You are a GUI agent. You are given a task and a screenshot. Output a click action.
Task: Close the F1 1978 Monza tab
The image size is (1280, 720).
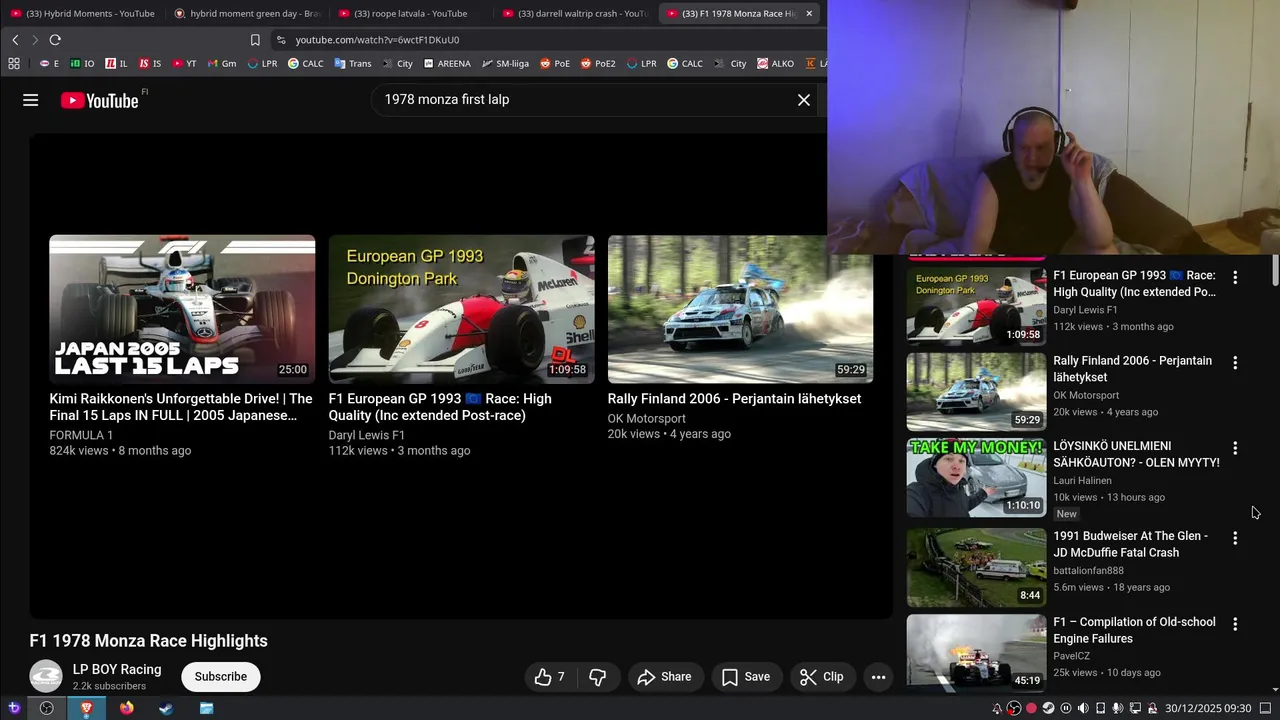[809, 13]
